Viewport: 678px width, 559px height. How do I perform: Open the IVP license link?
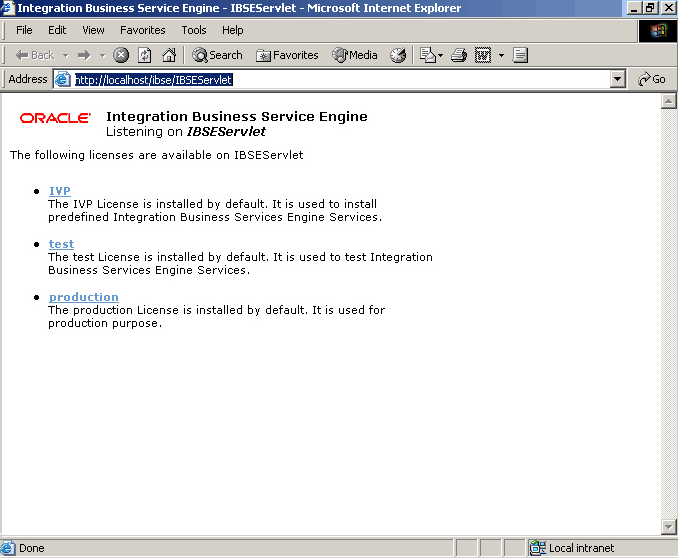pyautogui.click(x=60, y=191)
